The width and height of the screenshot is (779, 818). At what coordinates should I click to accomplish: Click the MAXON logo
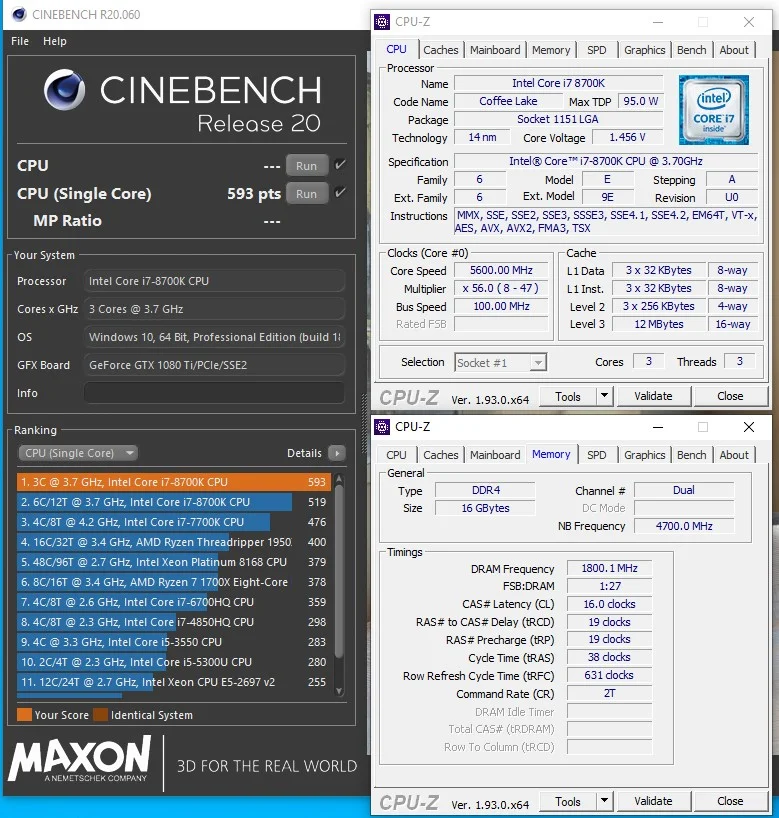80,760
